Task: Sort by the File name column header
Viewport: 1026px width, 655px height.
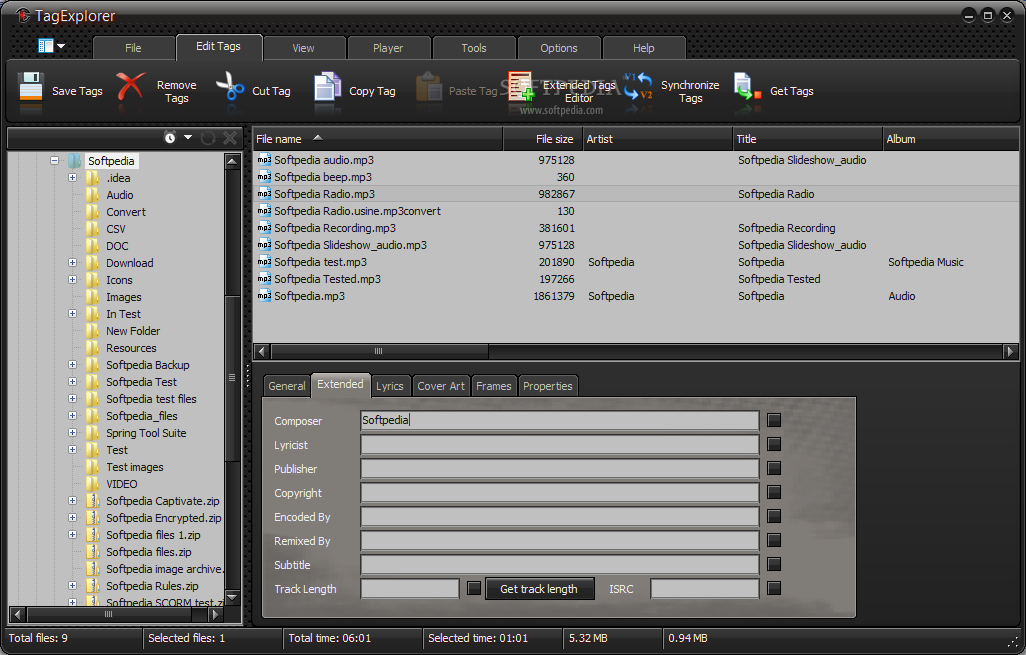Action: [x=378, y=139]
